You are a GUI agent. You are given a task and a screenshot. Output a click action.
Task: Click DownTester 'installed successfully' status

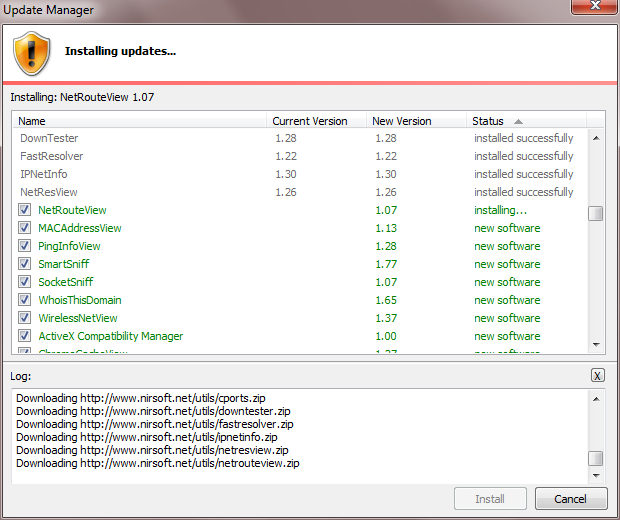click(524, 138)
